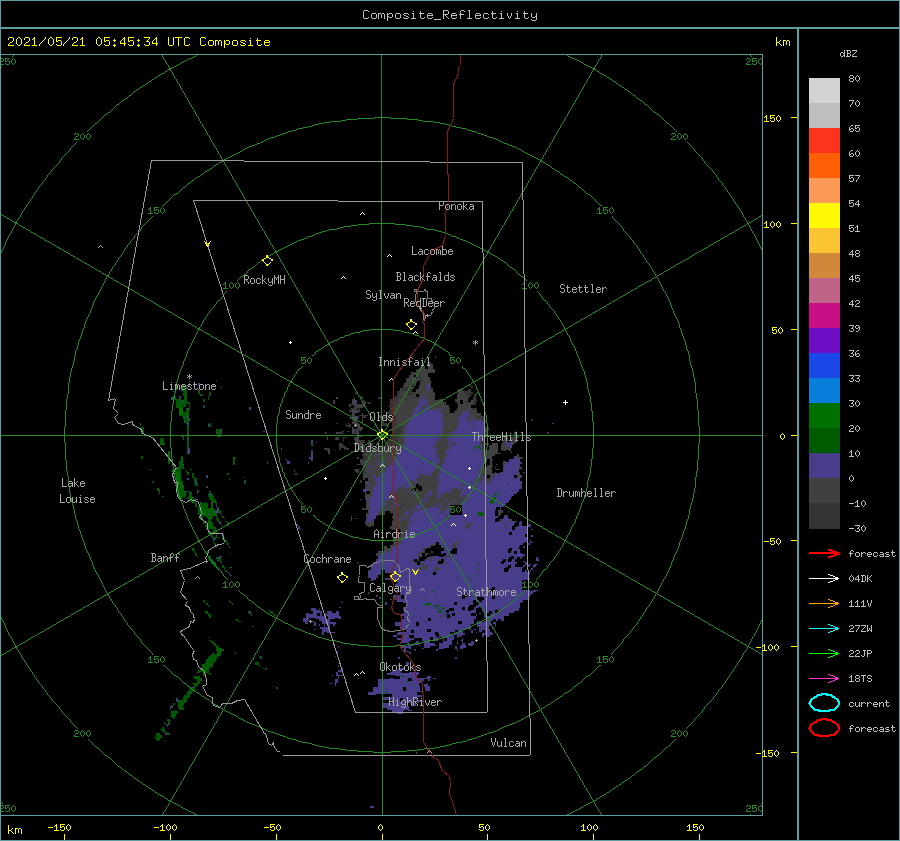The width and height of the screenshot is (900, 841).
Task: Click the radar center diamond at Olds
Action: pyautogui.click(x=382, y=435)
